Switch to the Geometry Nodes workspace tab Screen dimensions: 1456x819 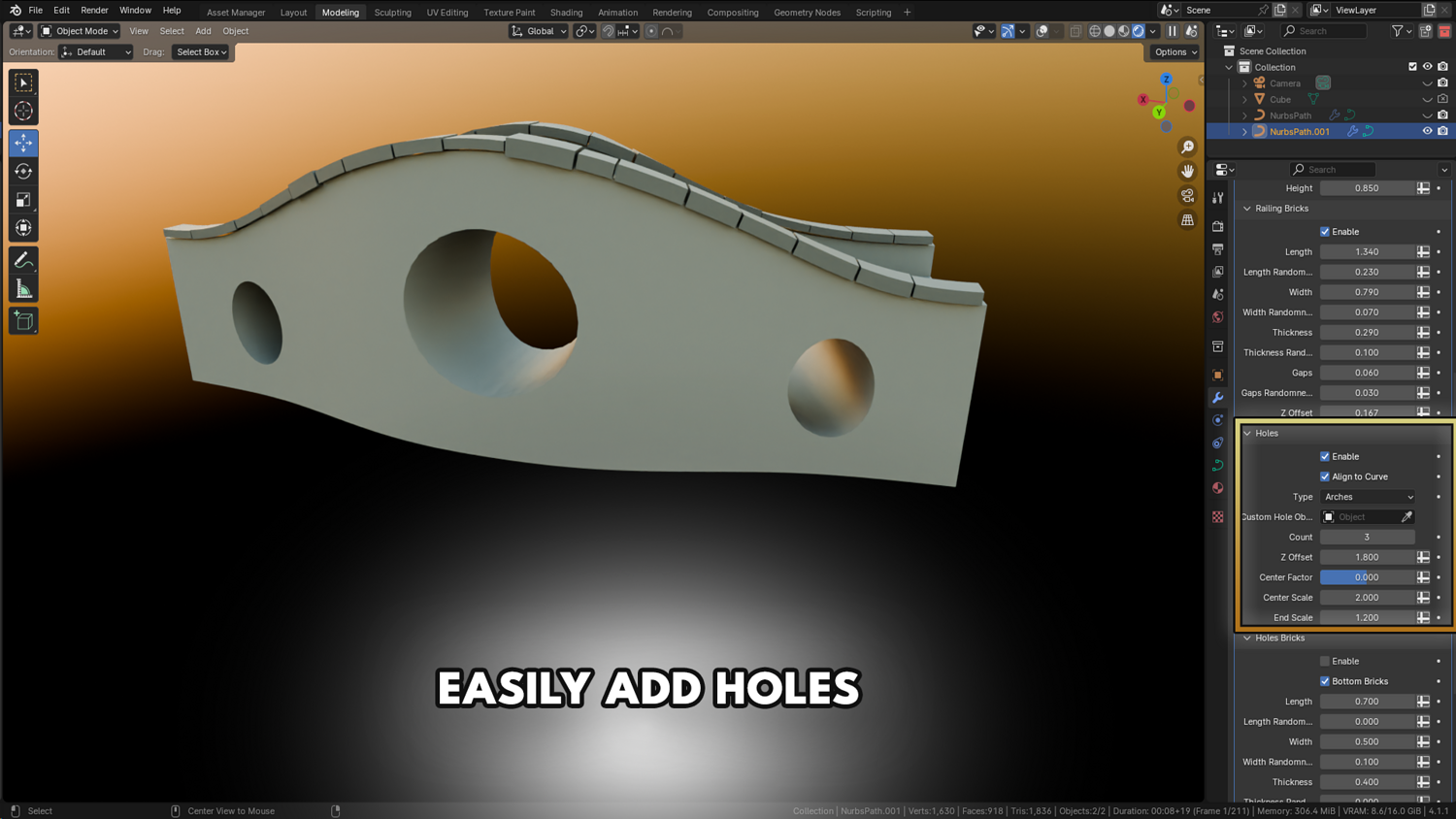click(807, 13)
